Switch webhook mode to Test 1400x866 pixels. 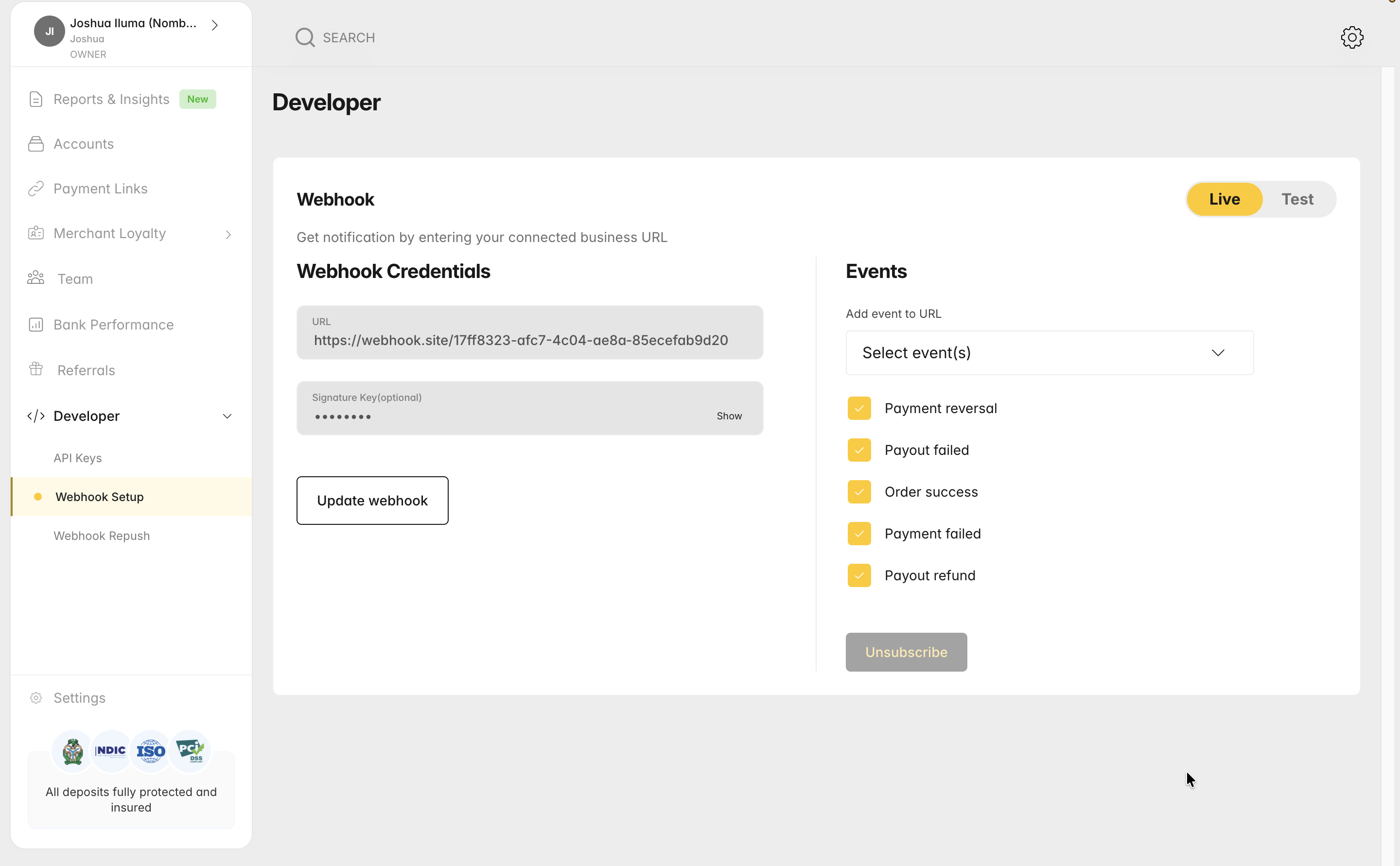pyautogui.click(x=1297, y=199)
